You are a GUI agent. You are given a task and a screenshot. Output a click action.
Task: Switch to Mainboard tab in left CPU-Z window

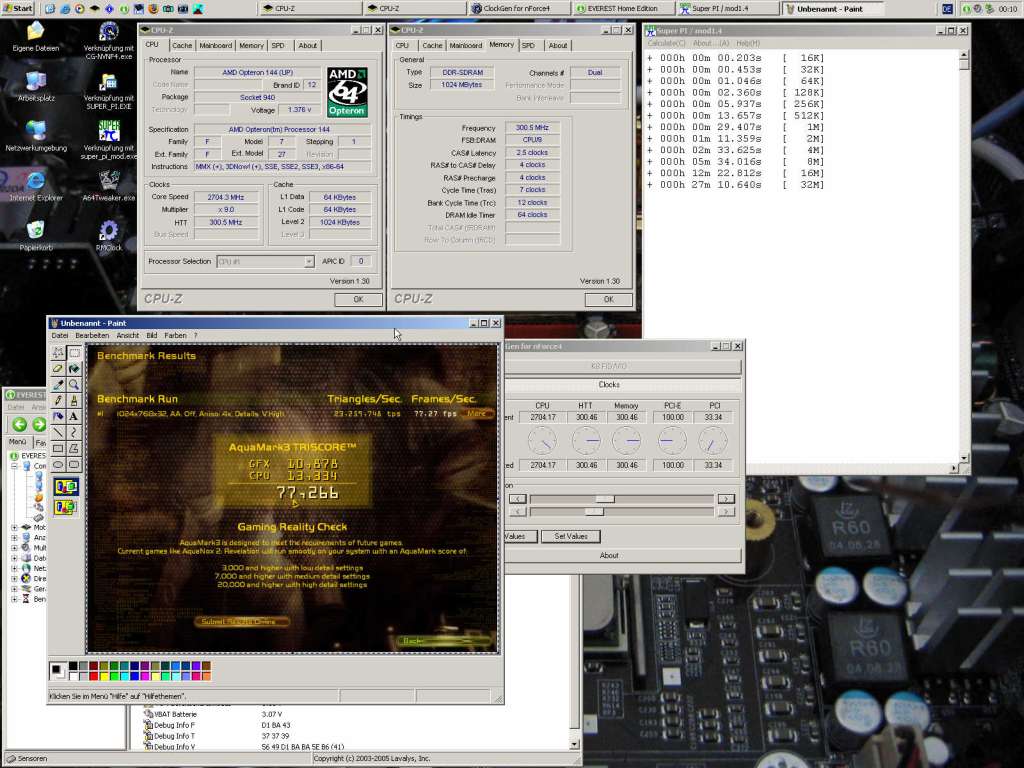point(216,46)
